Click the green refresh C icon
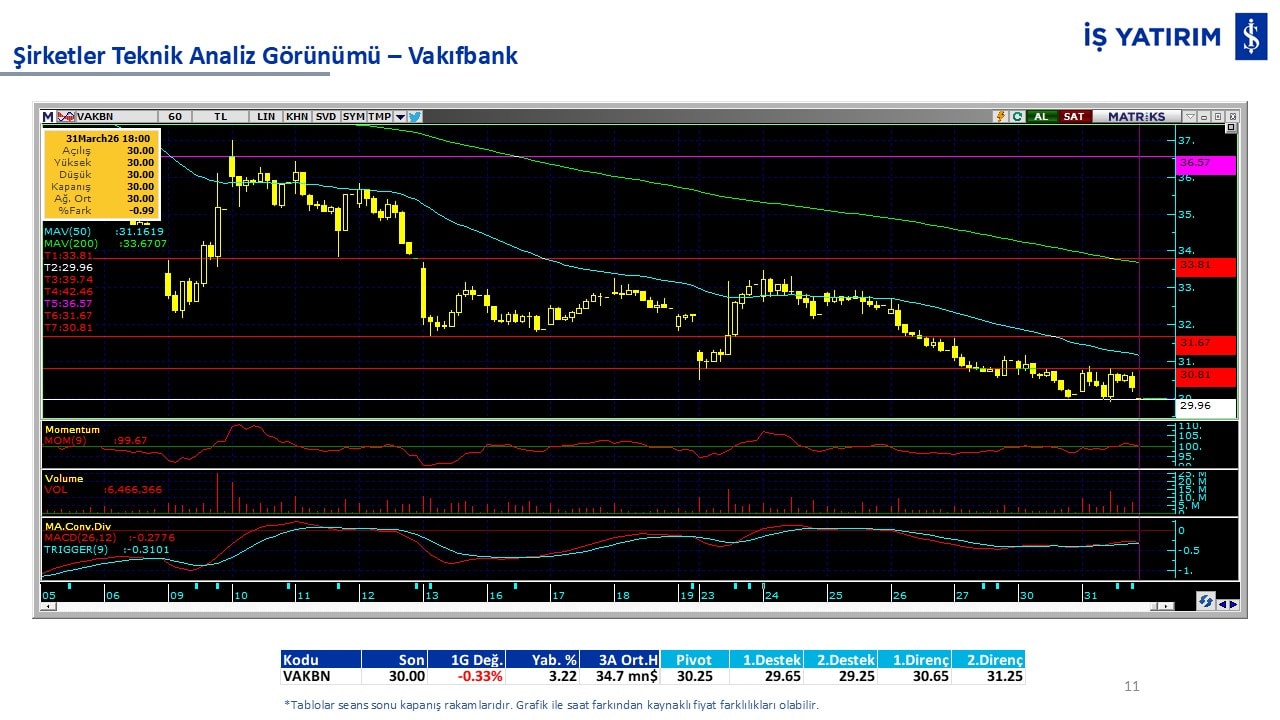Viewport: 1280px width, 720px height. pos(1016,116)
